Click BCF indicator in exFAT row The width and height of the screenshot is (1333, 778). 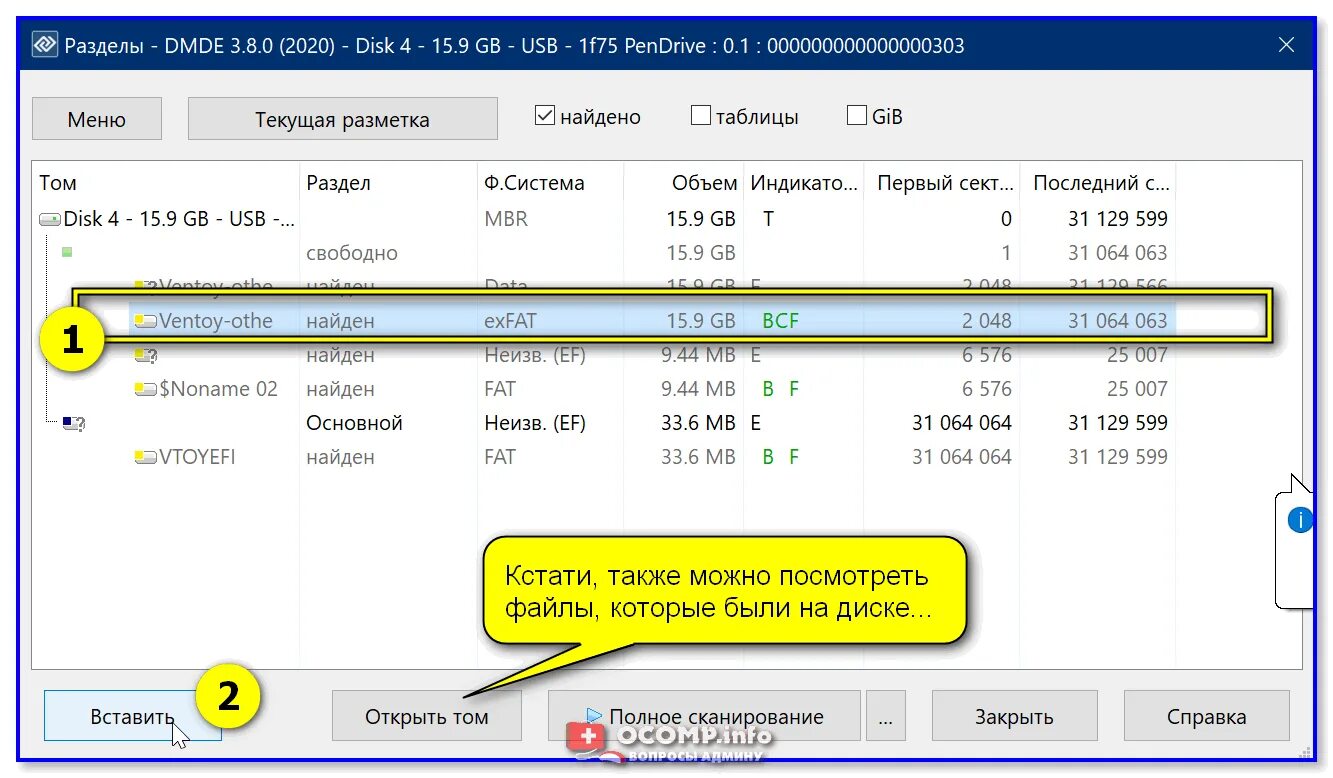(x=781, y=321)
